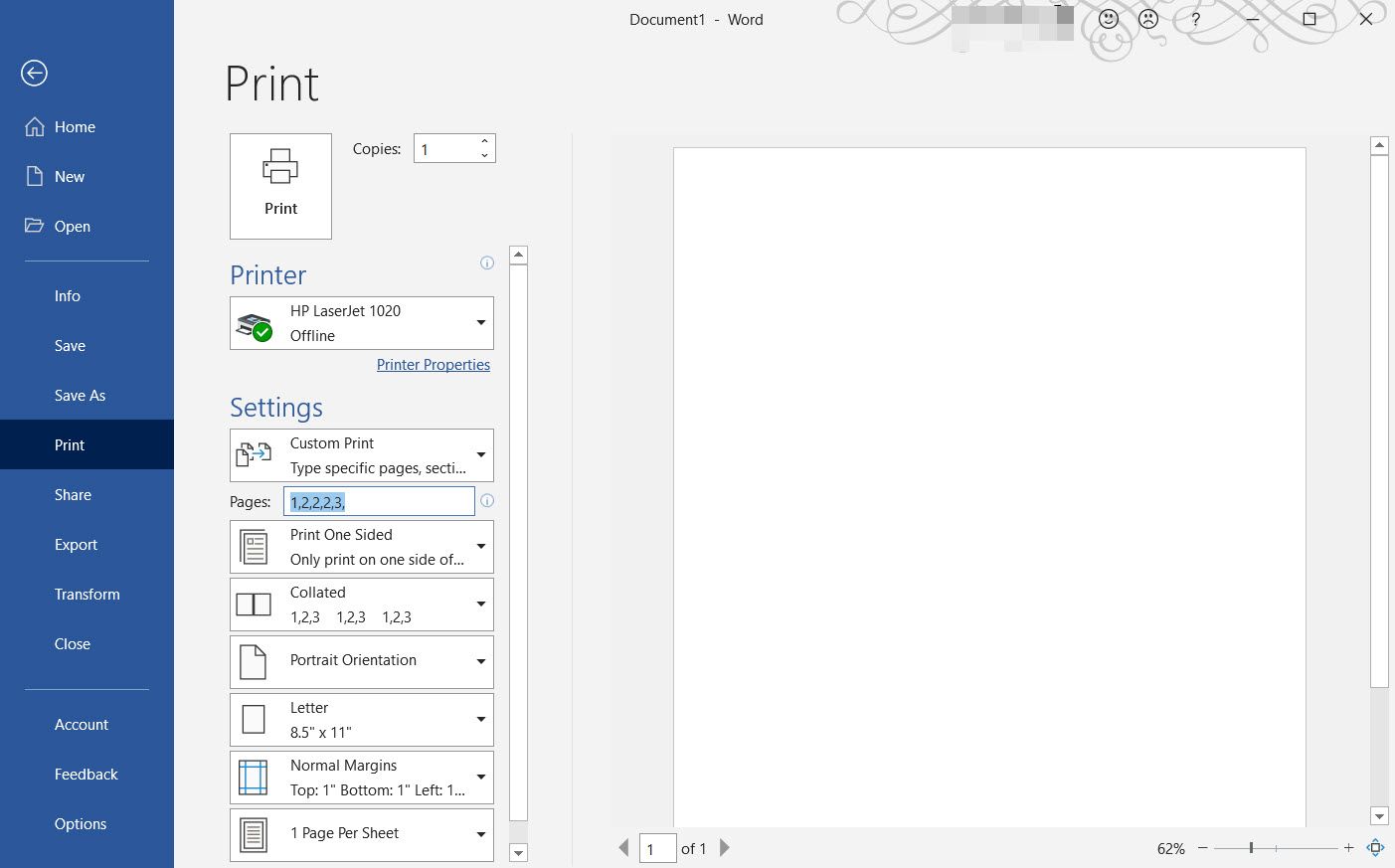
Task: Click the Zoom to Page icon
Action: point(1375,848)
